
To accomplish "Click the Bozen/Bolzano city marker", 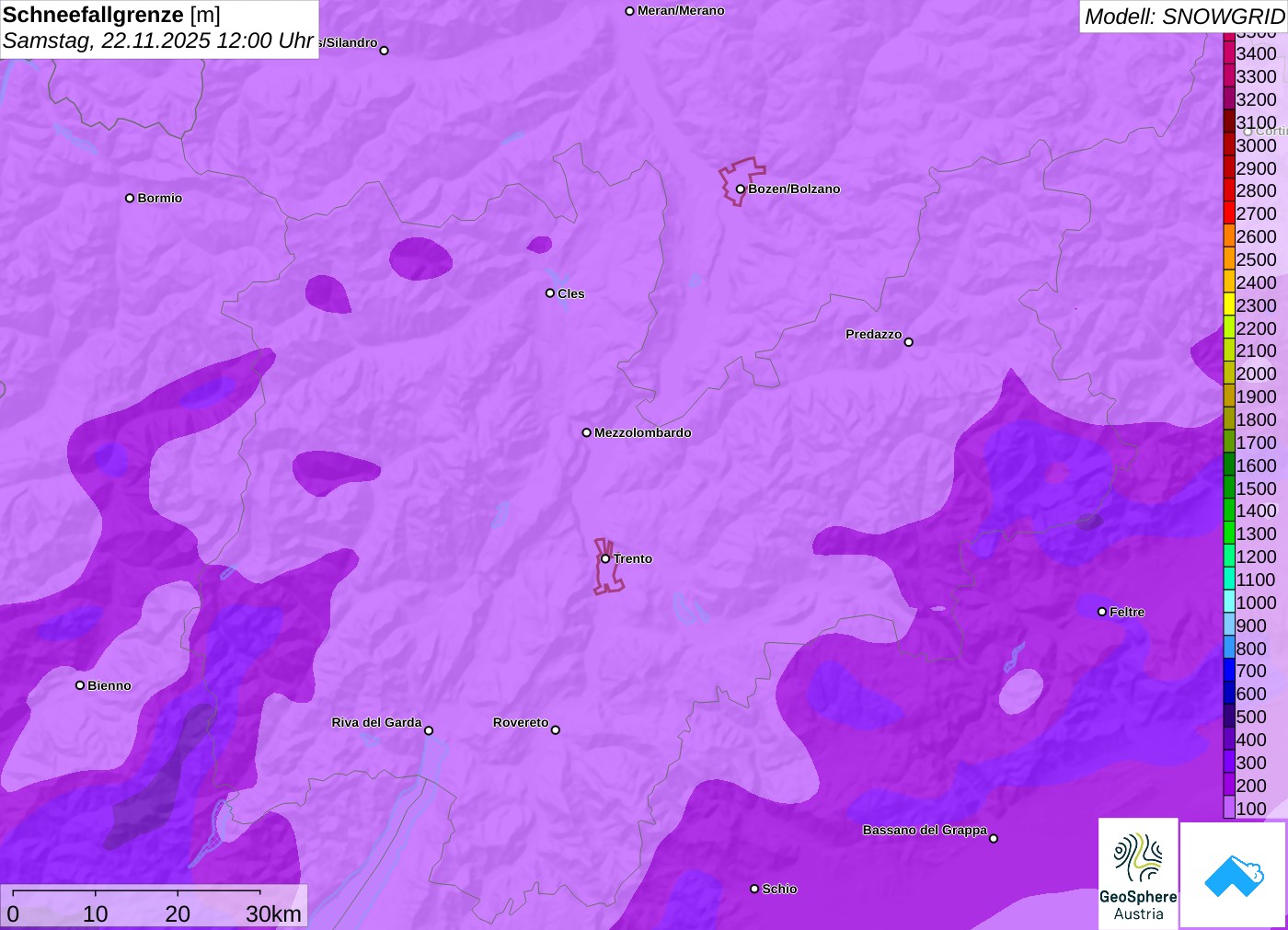I will point(740,189).
